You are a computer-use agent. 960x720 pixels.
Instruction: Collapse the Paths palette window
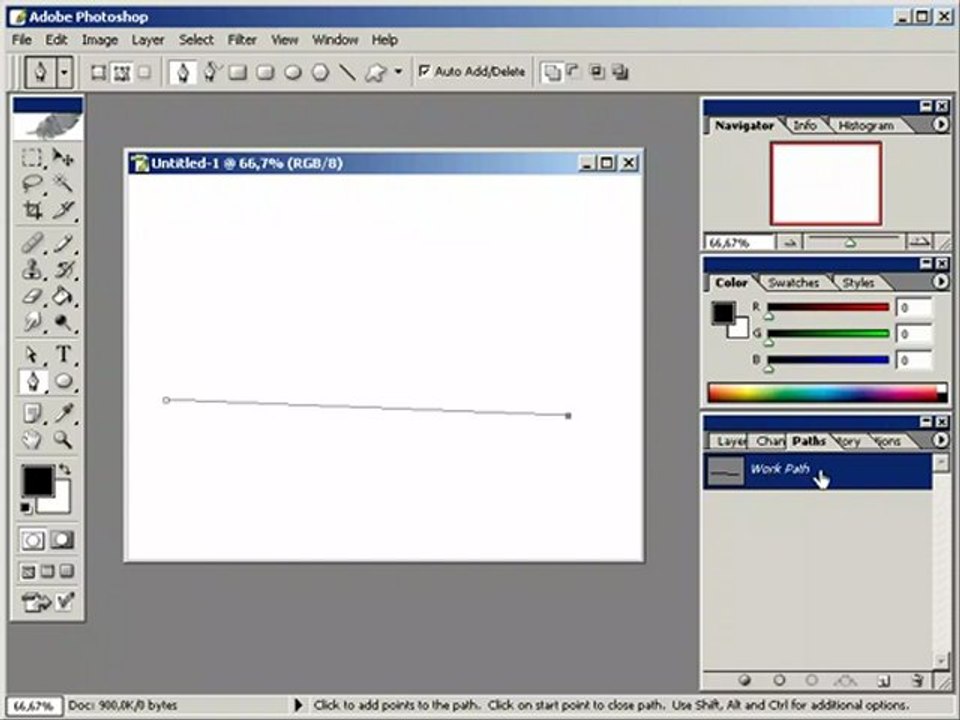click(x=926, y=422)
